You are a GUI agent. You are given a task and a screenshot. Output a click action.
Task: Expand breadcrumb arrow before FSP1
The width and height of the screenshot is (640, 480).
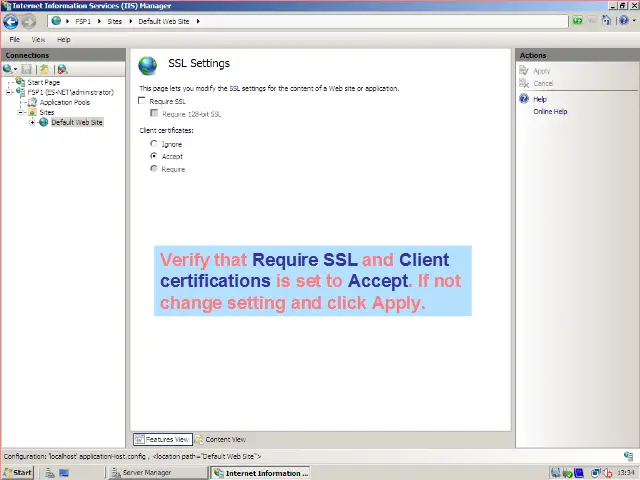click(67, 21)
